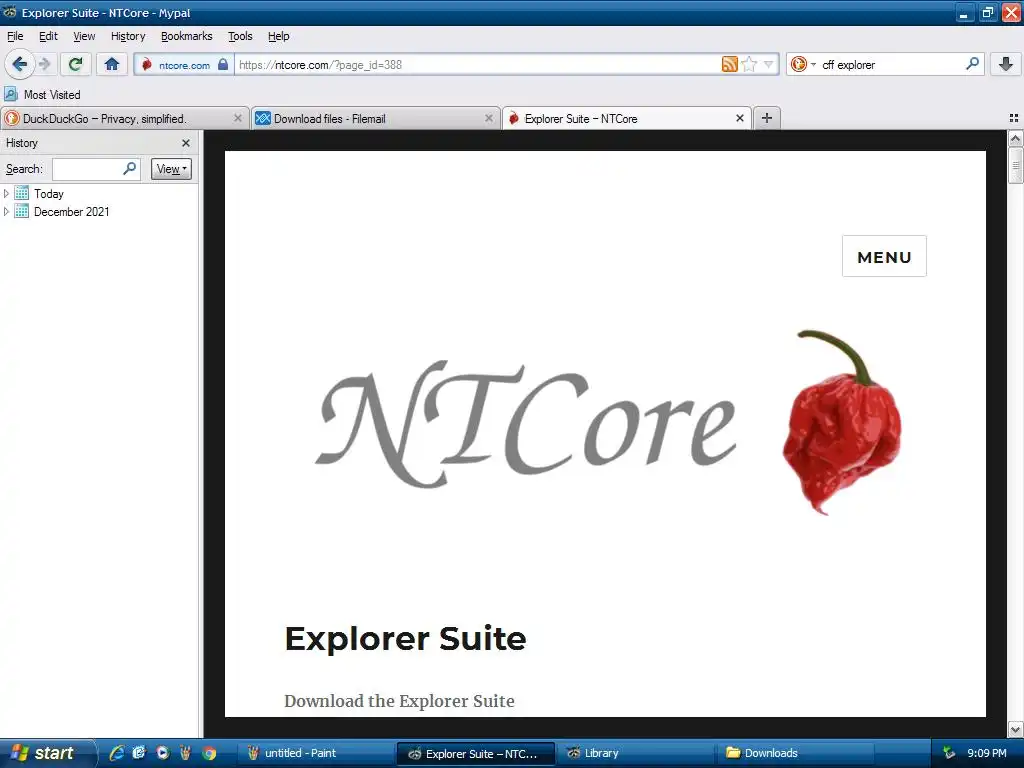
Task: Expand the December 2021 history folder
Action: point(7,212)
